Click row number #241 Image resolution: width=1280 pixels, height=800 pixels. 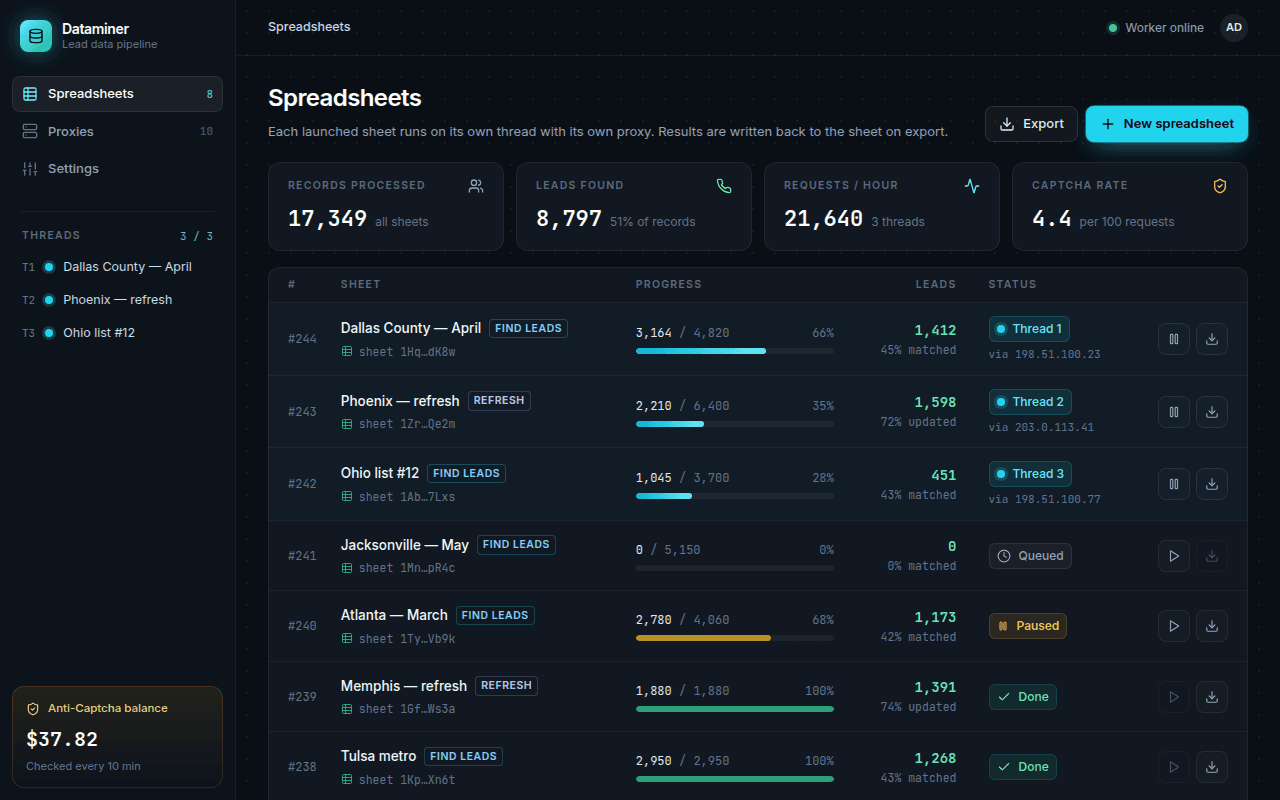click(302, 556)
